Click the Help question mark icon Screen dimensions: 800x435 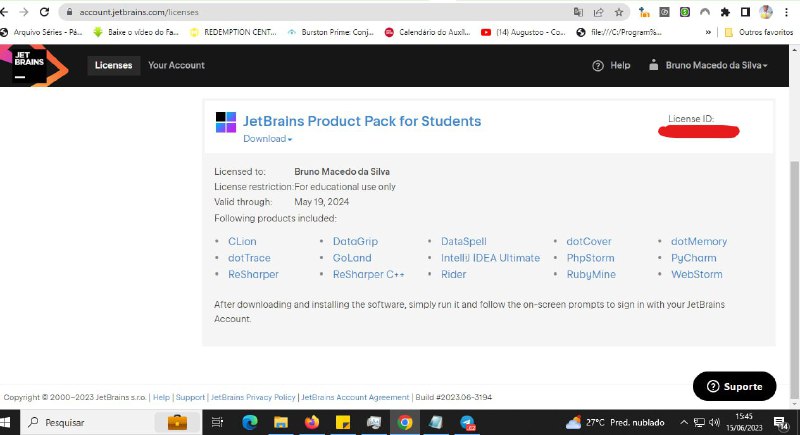tap(597, 65)
